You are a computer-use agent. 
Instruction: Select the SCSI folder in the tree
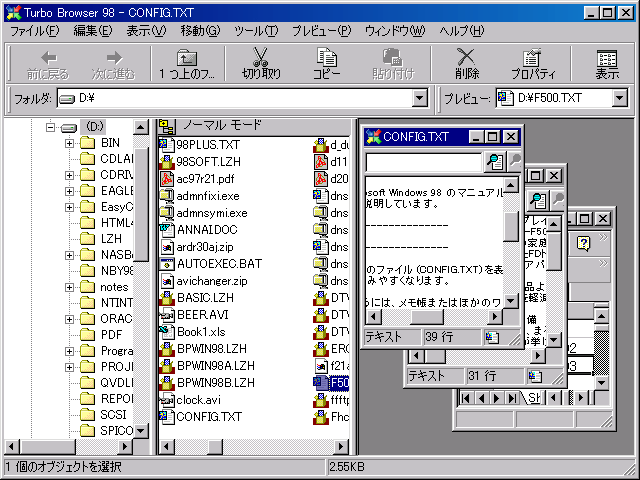(x=113, y=415)
